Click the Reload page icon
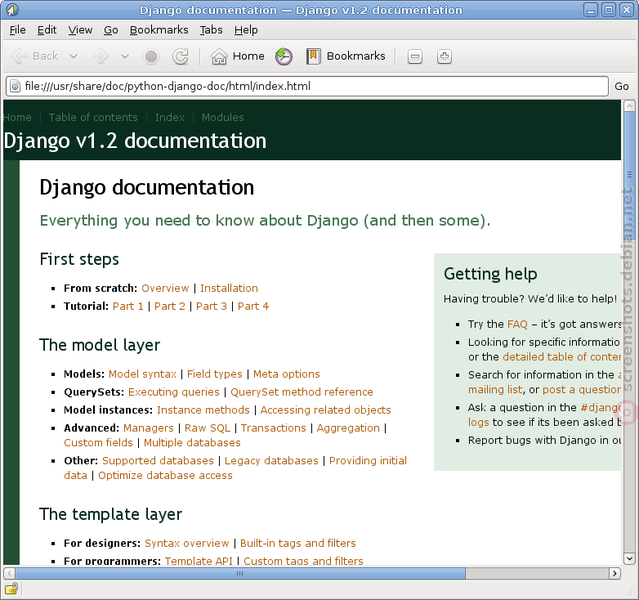This screenshot has width=639, height=600. pos(181,56)
